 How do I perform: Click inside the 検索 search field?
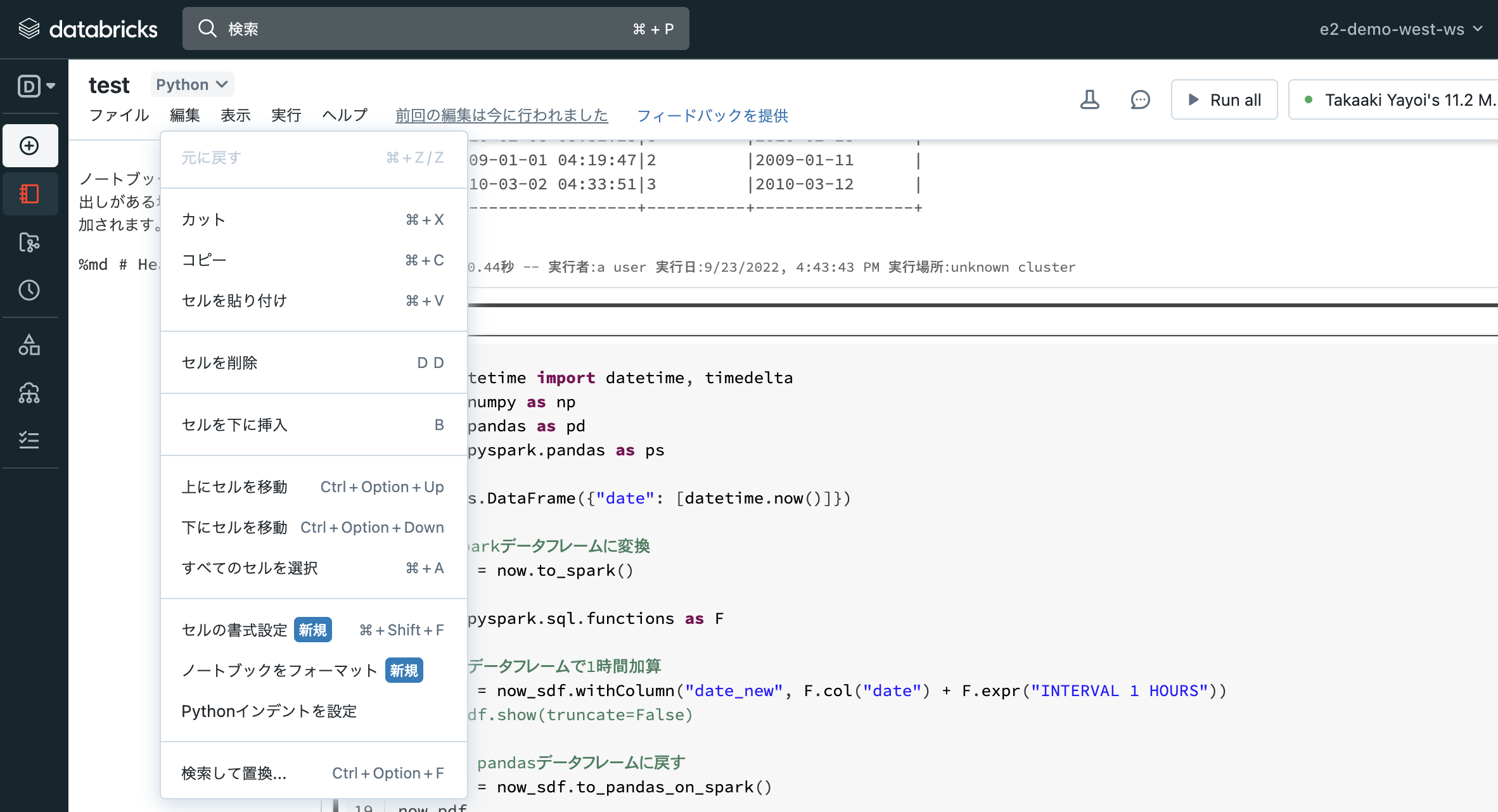click(380, 28)
